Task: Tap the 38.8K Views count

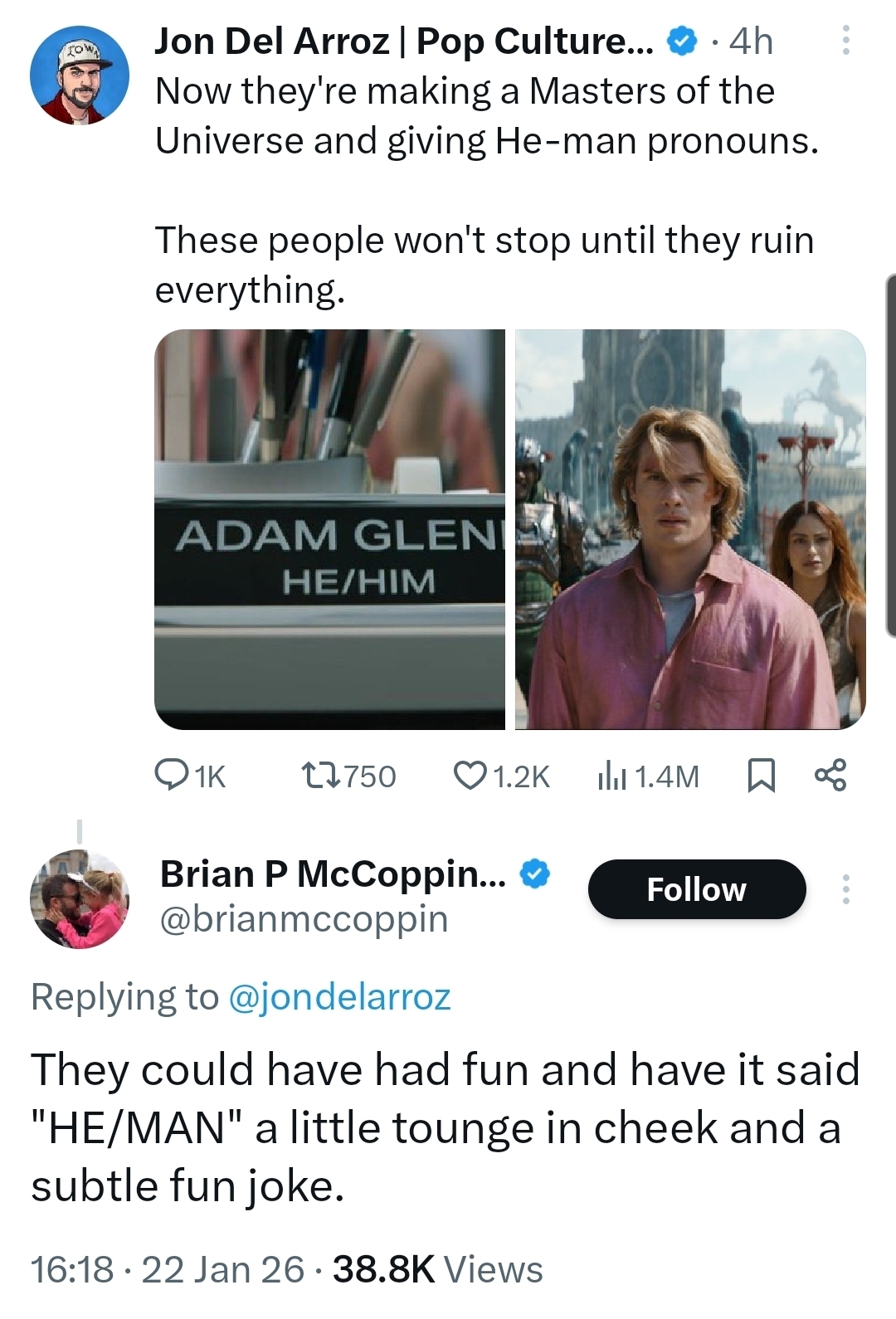Action: (437, 1269)
